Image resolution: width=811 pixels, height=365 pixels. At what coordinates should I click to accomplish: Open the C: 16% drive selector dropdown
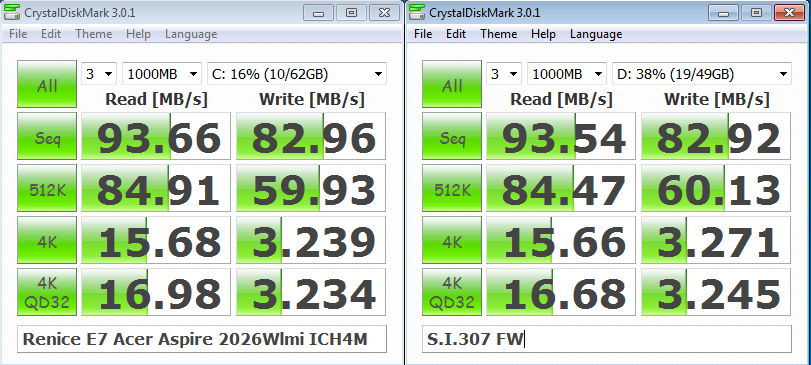coord(297,74)
